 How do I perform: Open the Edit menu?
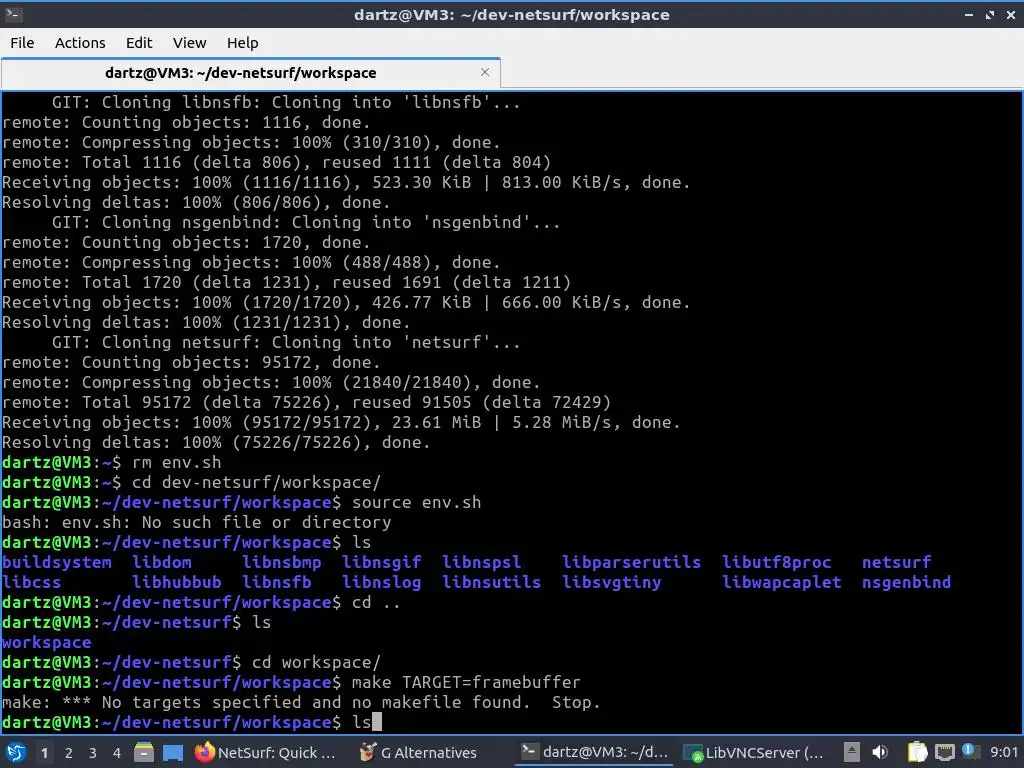[138, 43]
